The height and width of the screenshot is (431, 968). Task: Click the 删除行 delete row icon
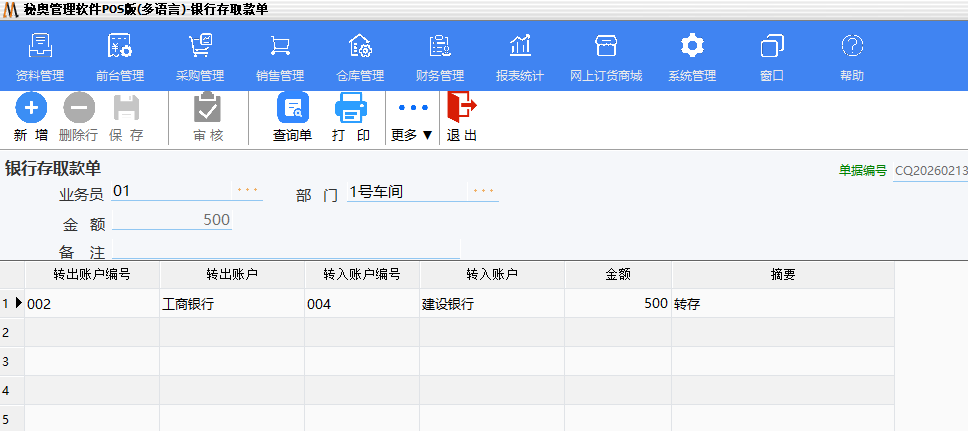point(78,108)
